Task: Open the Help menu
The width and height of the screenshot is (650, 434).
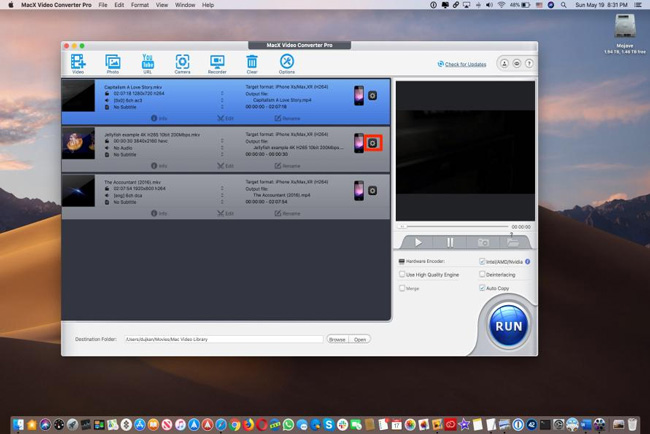Action: pos(208,5)
